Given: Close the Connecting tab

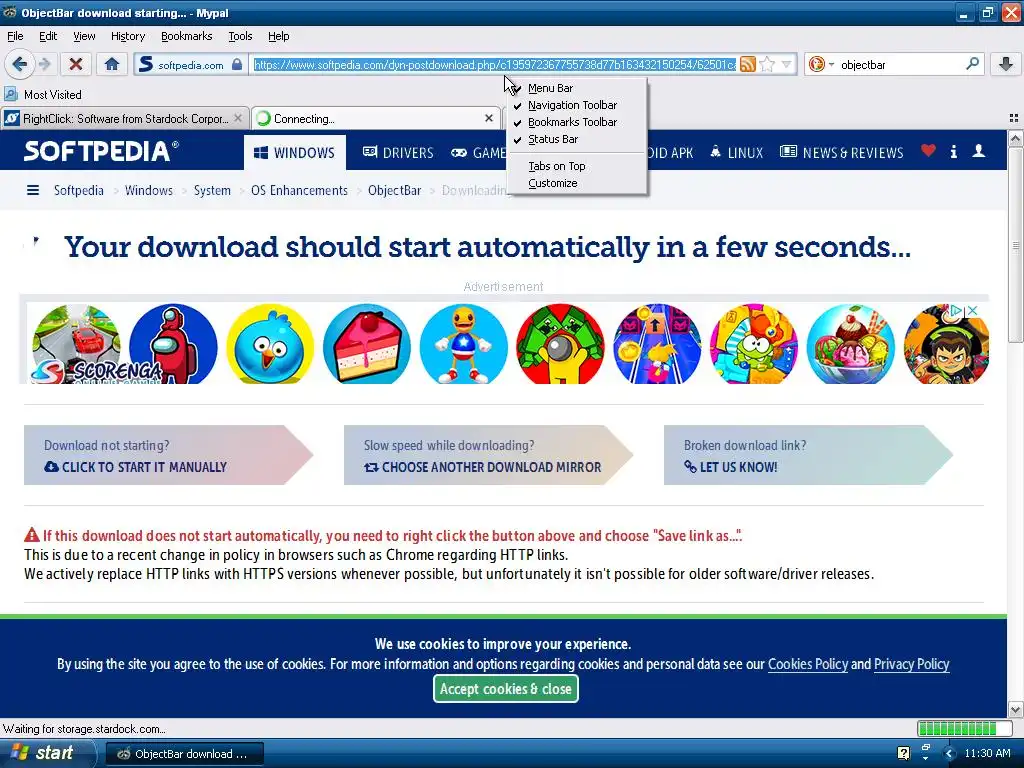Looking at the screenshot, I should click(489, 118).
